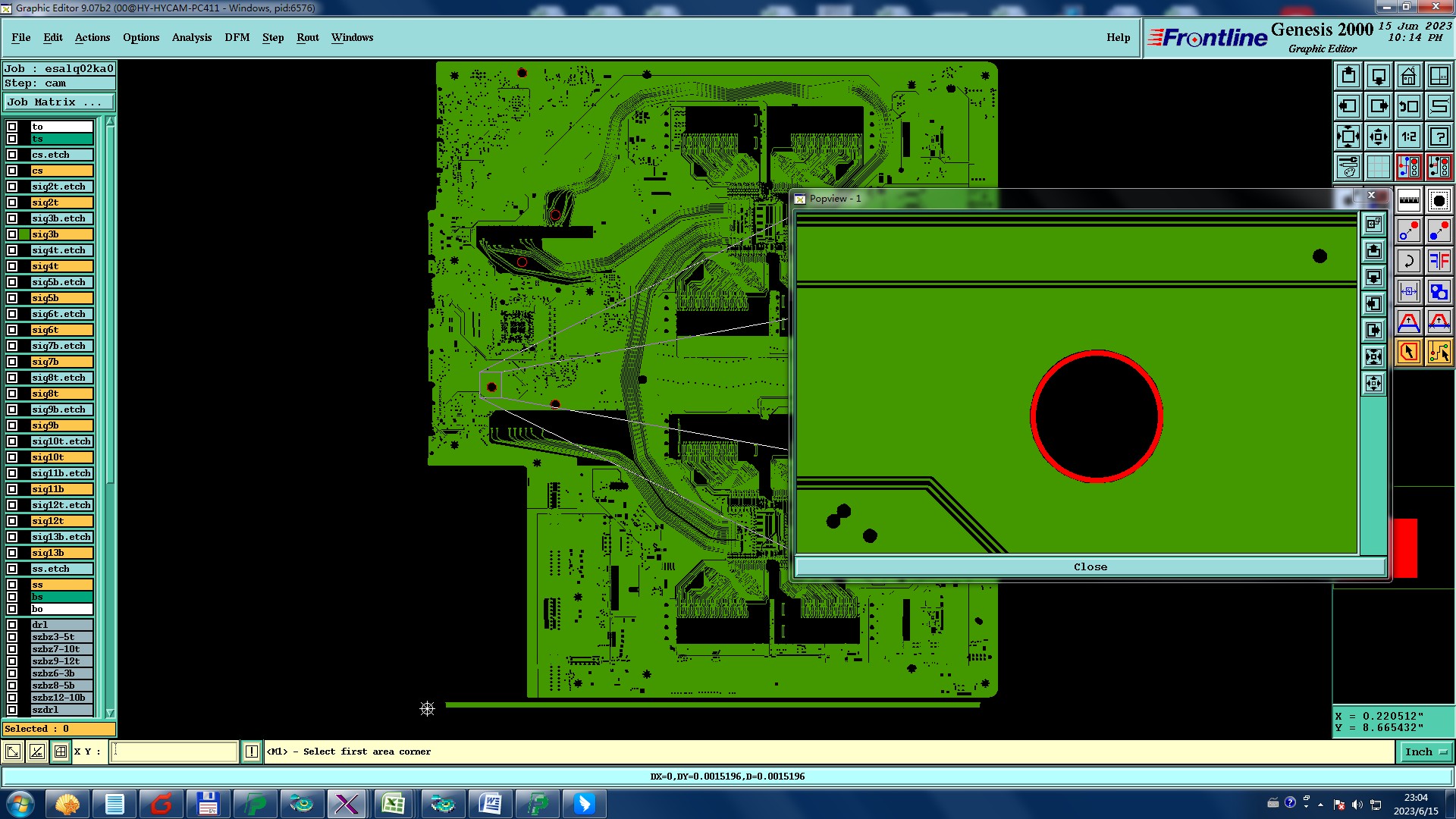
Task: Click the question mark help icon
Action: 1439,136
